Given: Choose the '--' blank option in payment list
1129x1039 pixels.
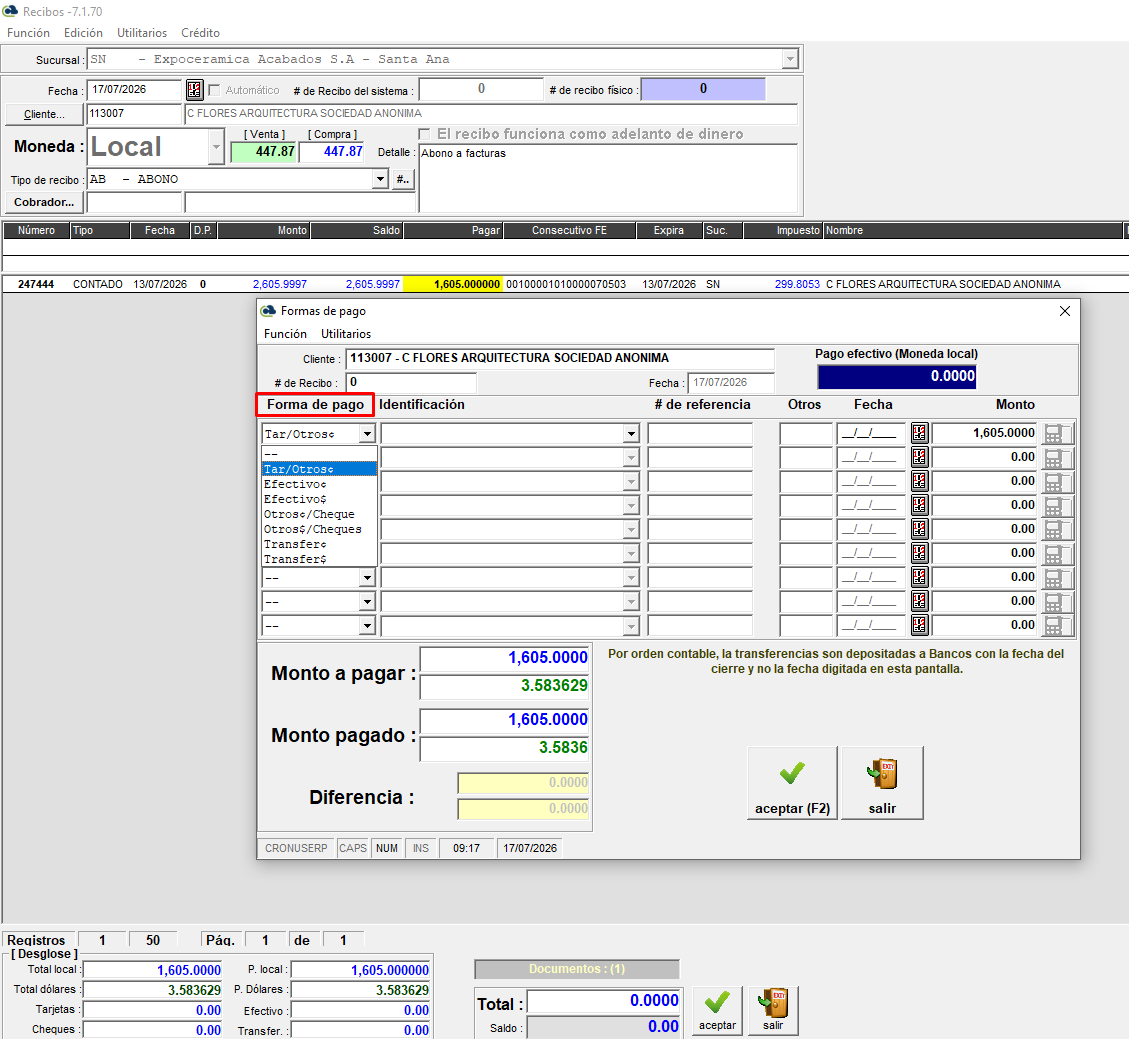Looking at the screenshot, I should pos(319,454).
